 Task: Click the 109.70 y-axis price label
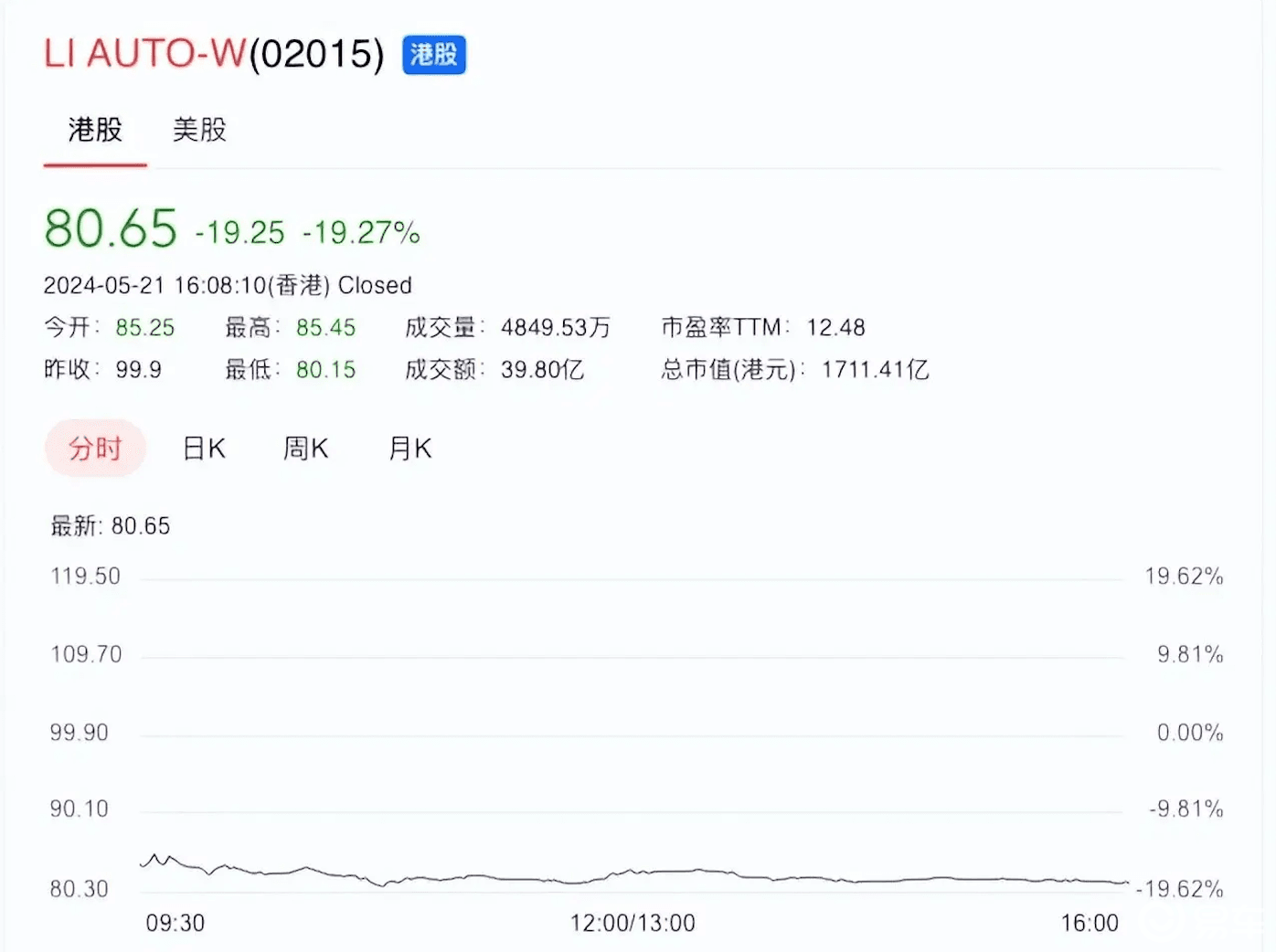85,654
